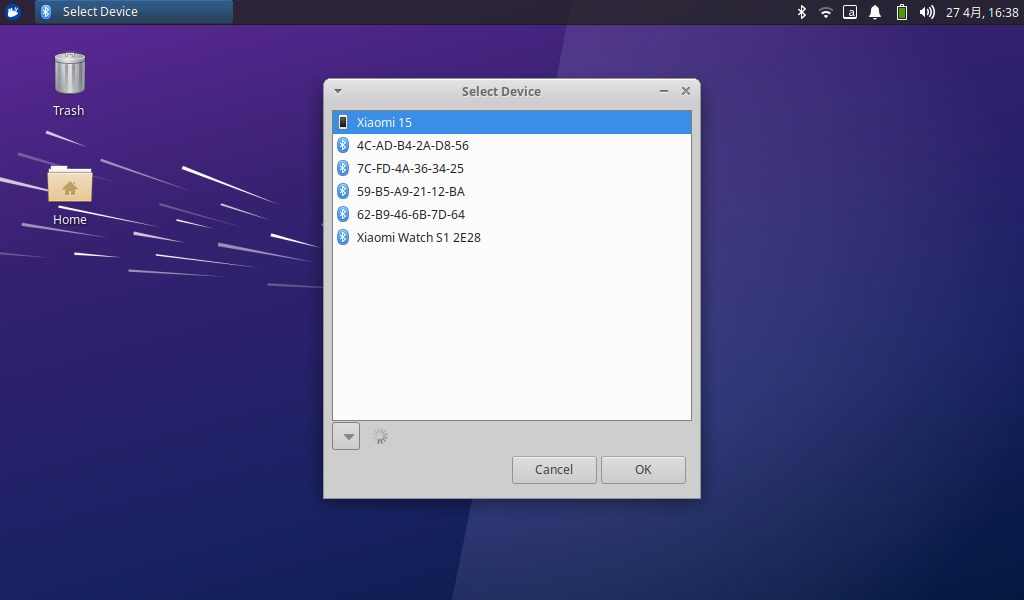Screen dimensions: 1024x600
Task: Open the window menu arrow in title bar
Action: 338,91
